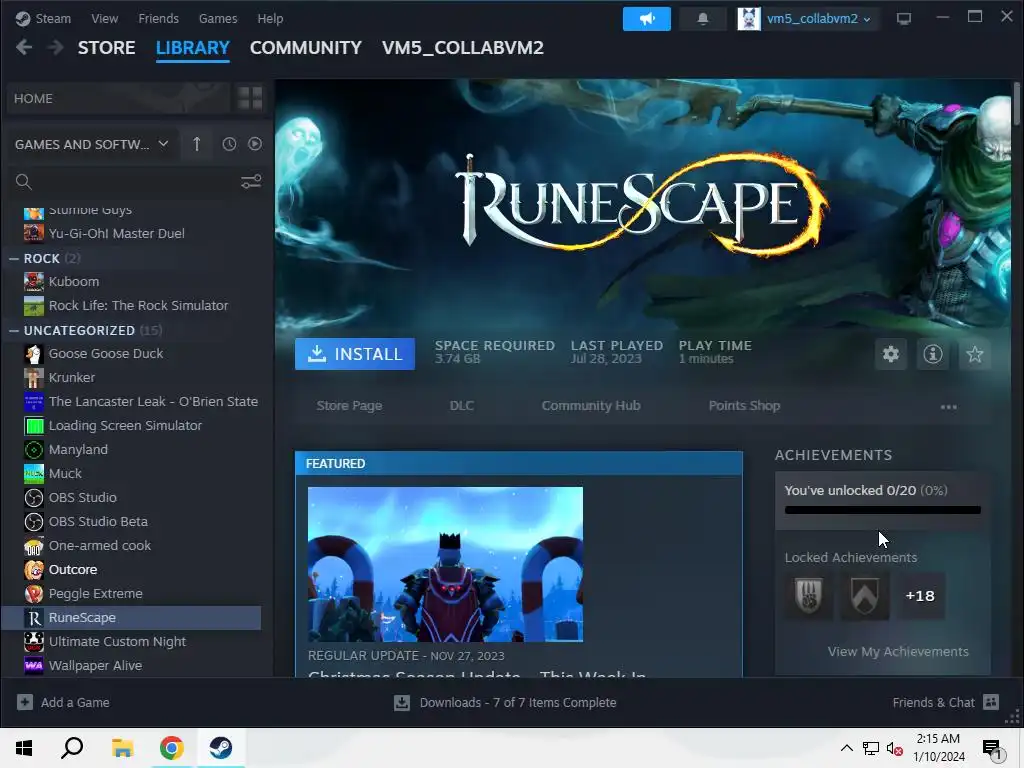
Task: Open the Steam menu
Action: [x=43, y=18]
